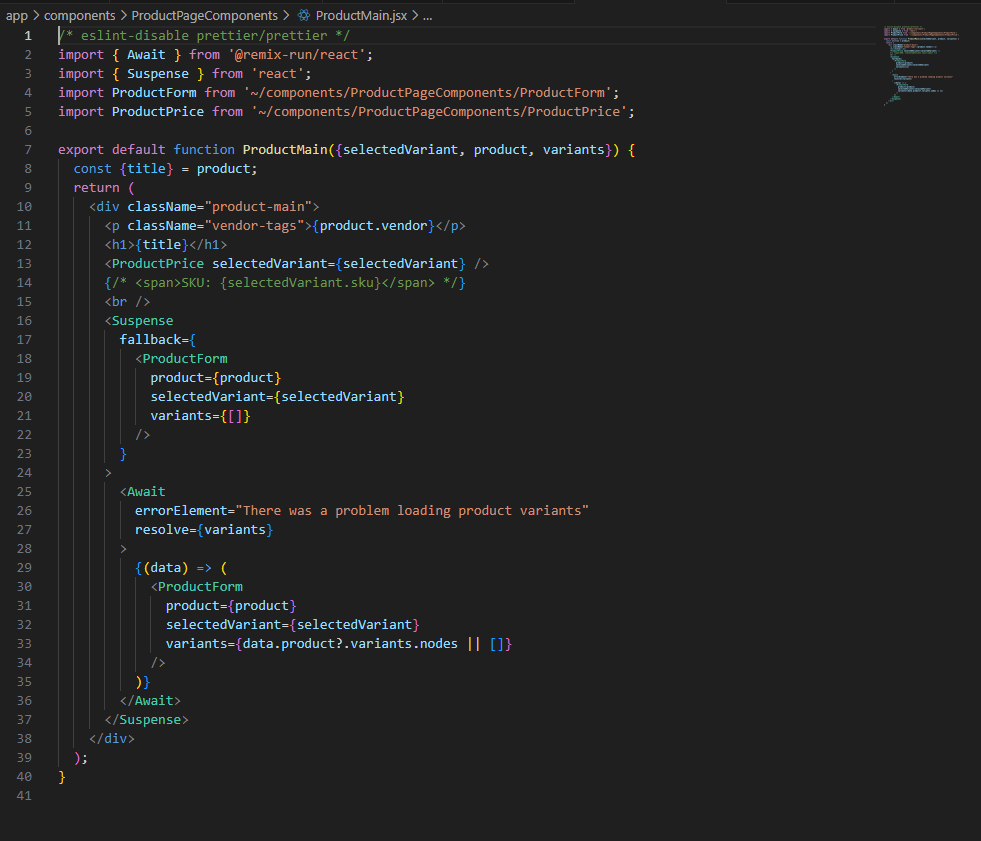
Task: Click line number 41 in the gutter
Action: [24, 795]
